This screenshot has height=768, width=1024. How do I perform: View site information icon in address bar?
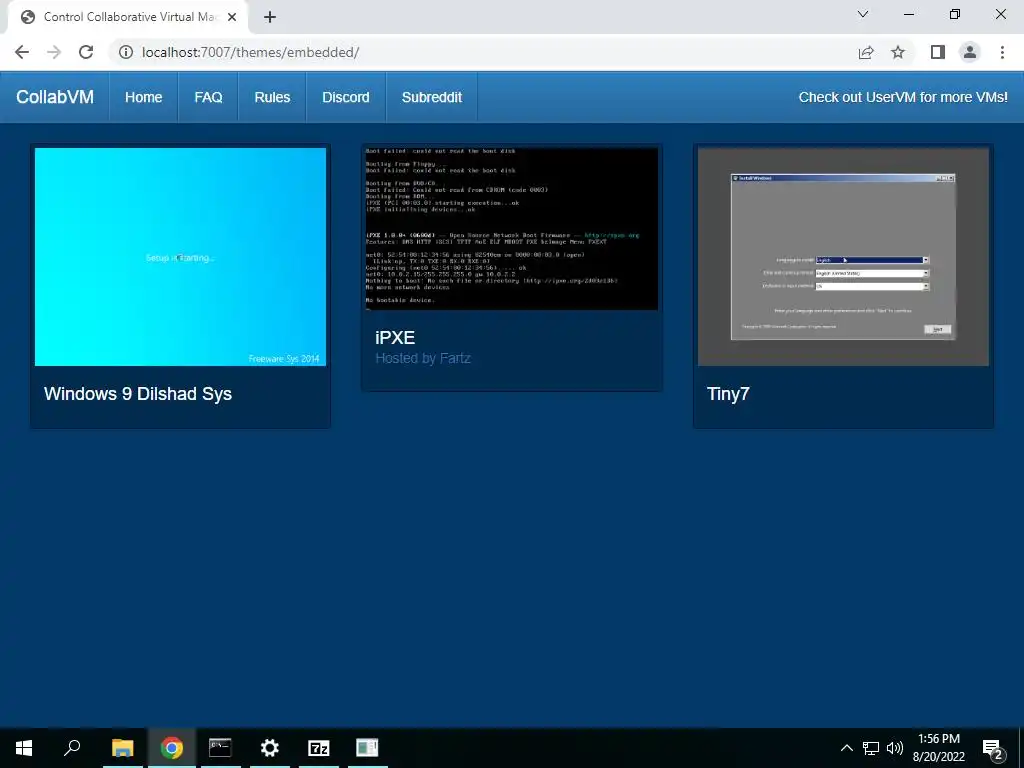coord(126,52)
